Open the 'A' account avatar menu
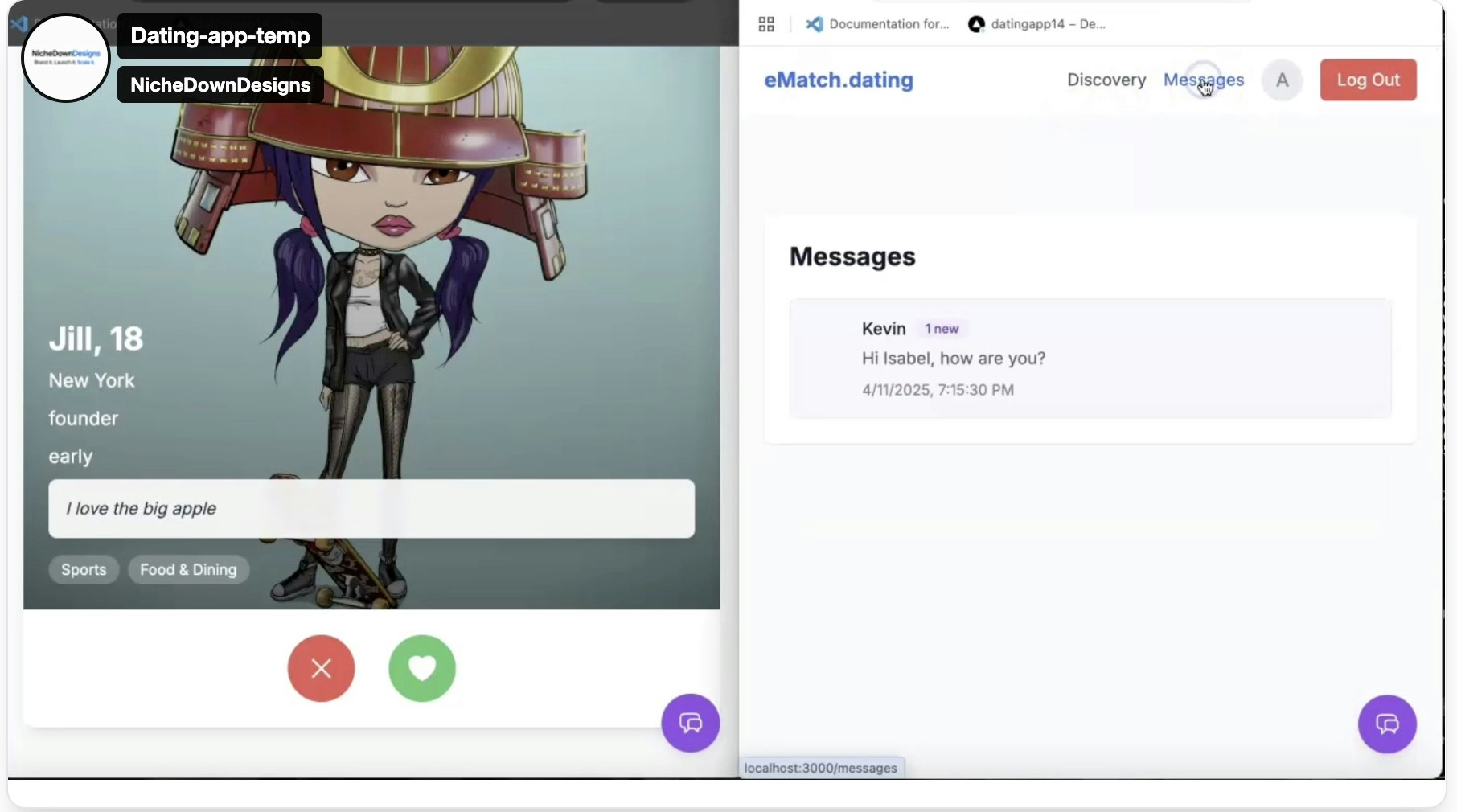The height and width of the screenshot is (812, 1457). click(1282, 80)
